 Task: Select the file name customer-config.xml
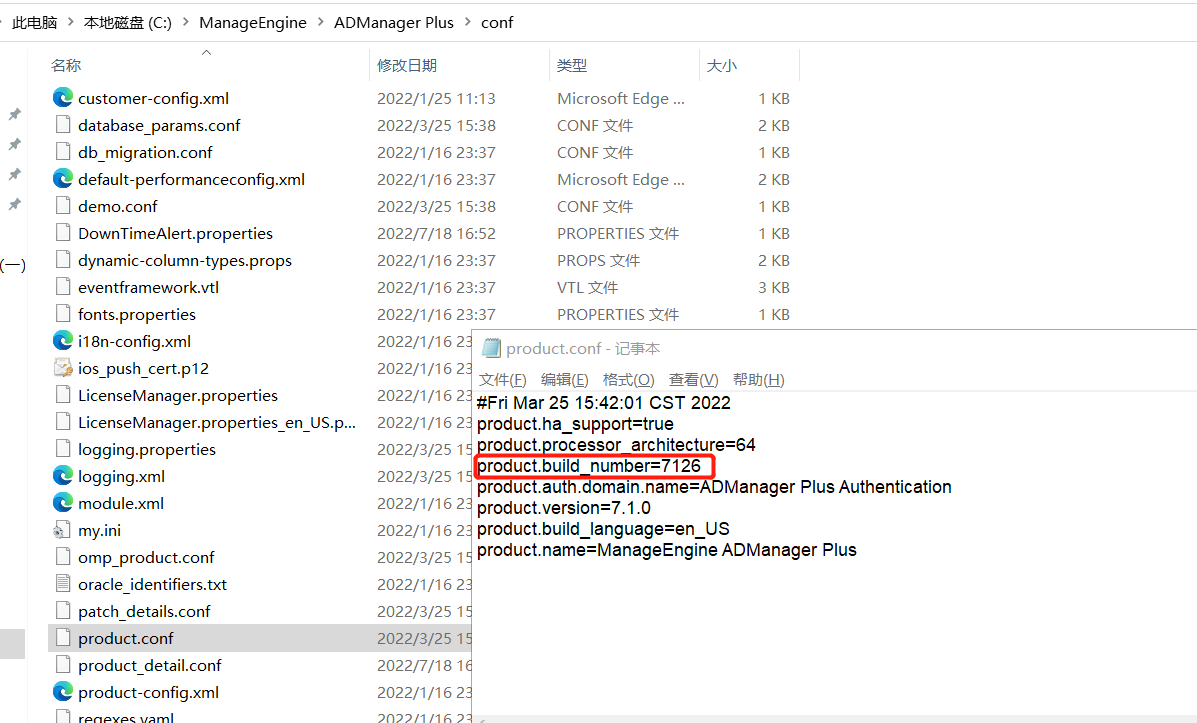point(153,98)
